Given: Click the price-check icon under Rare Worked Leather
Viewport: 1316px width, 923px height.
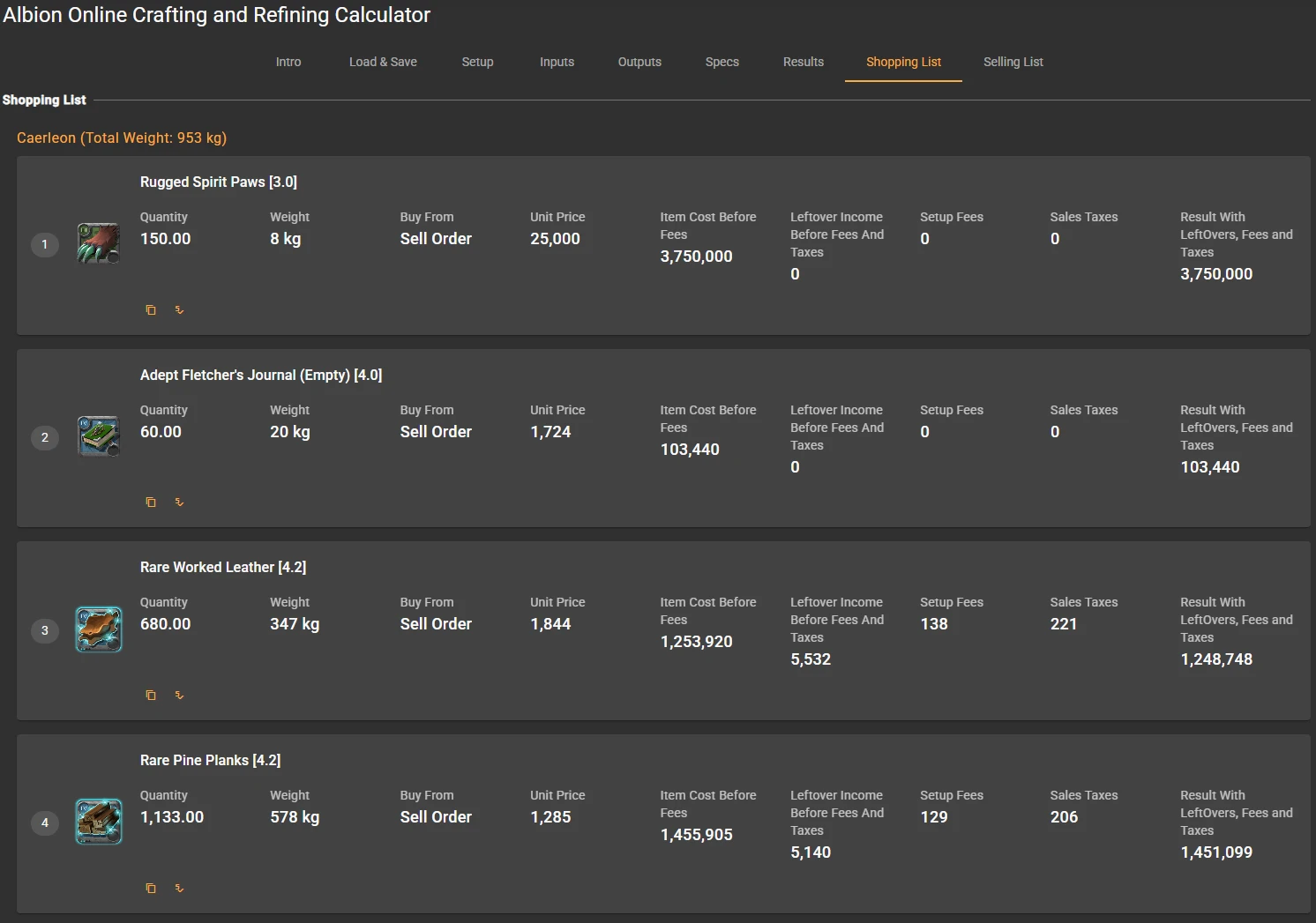Looking at the screenshot, I should [x=179, y=696].
